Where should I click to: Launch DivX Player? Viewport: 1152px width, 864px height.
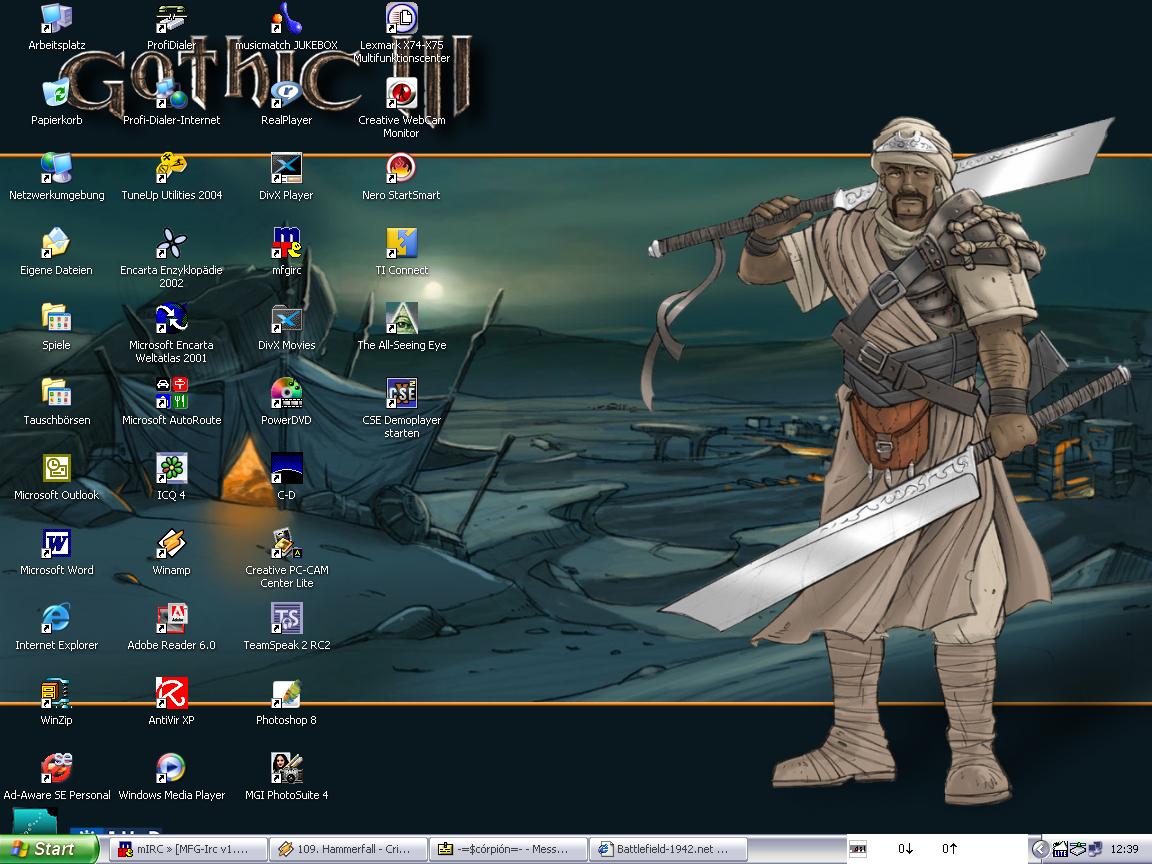click(x=286, y=177)
